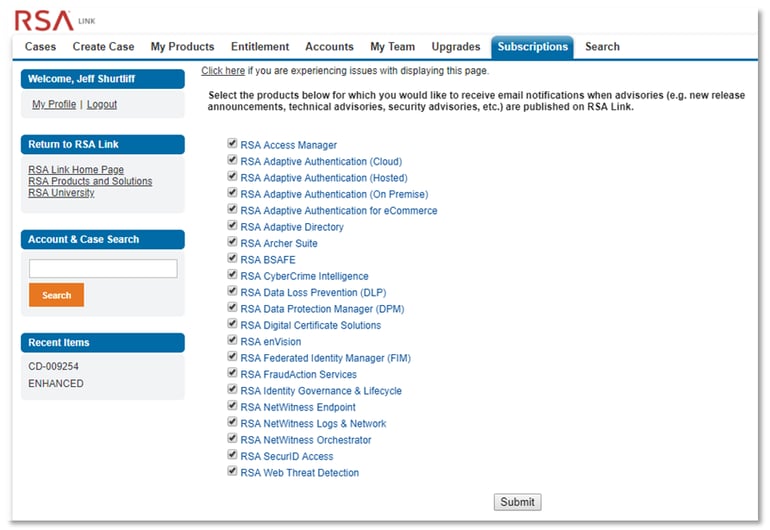
Task: Click the 'RSA enVision' label text
Action: [271, 342]
